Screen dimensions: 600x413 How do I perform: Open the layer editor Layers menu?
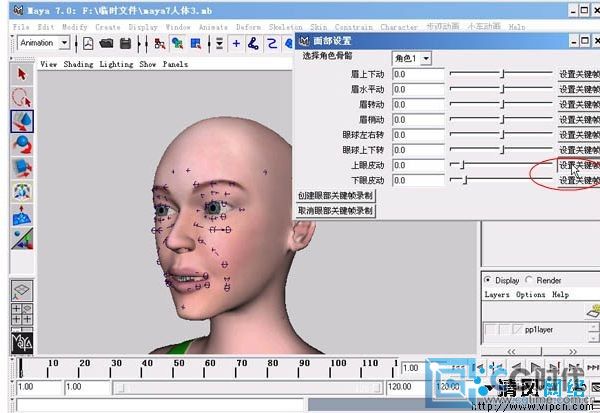(497, 295)
